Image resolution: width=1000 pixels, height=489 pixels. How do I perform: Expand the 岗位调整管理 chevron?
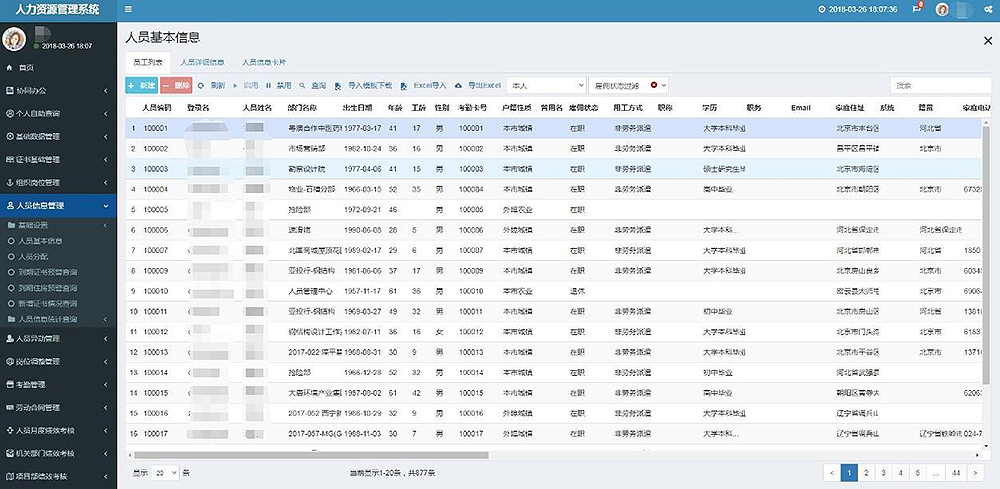[105, 361]
